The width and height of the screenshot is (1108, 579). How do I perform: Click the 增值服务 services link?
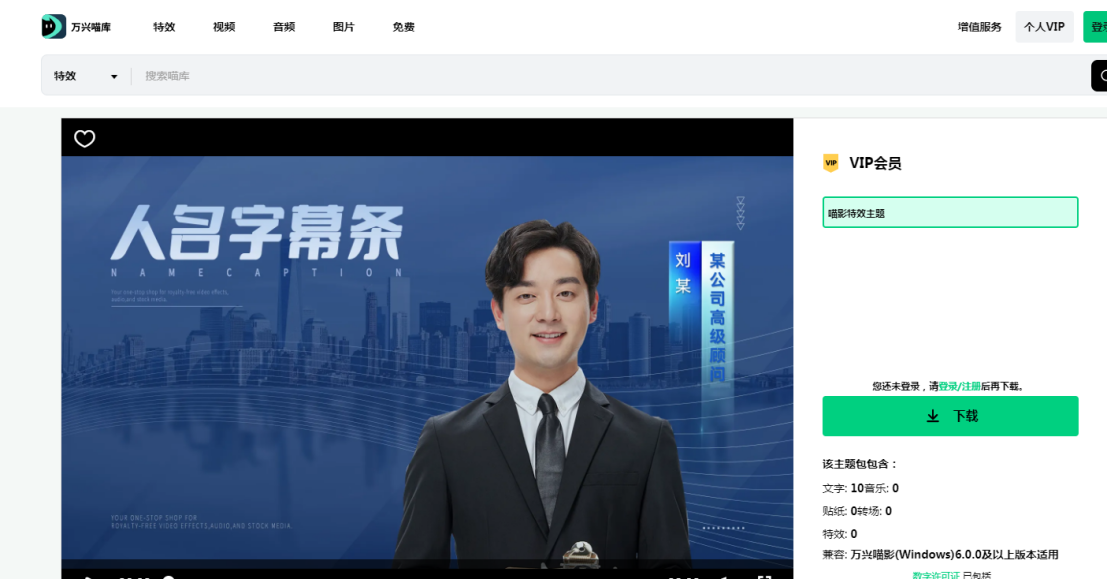pyautogui.click(x=979, y=27)
